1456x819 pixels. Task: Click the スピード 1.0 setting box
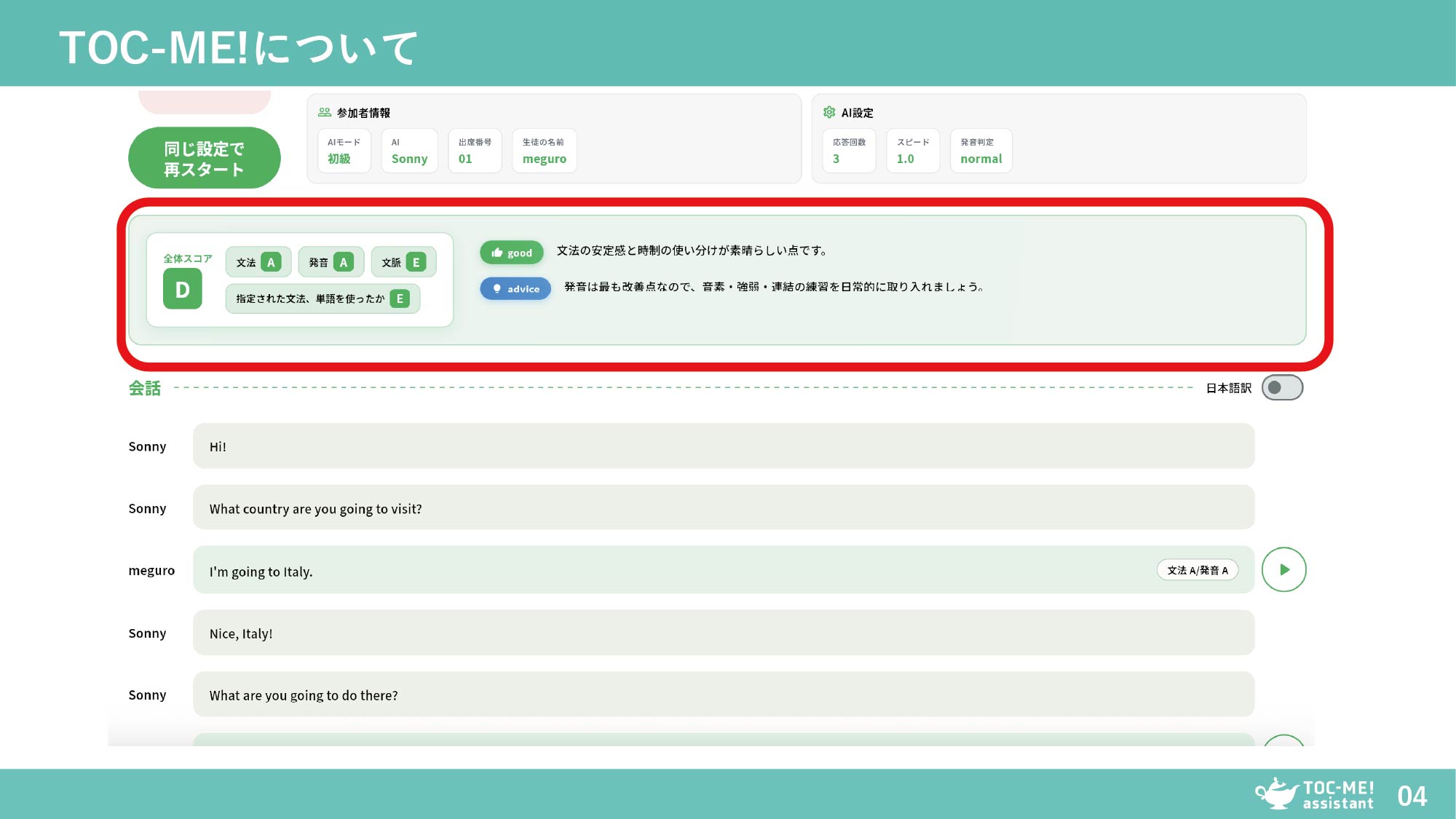click(x=912, y=151)
